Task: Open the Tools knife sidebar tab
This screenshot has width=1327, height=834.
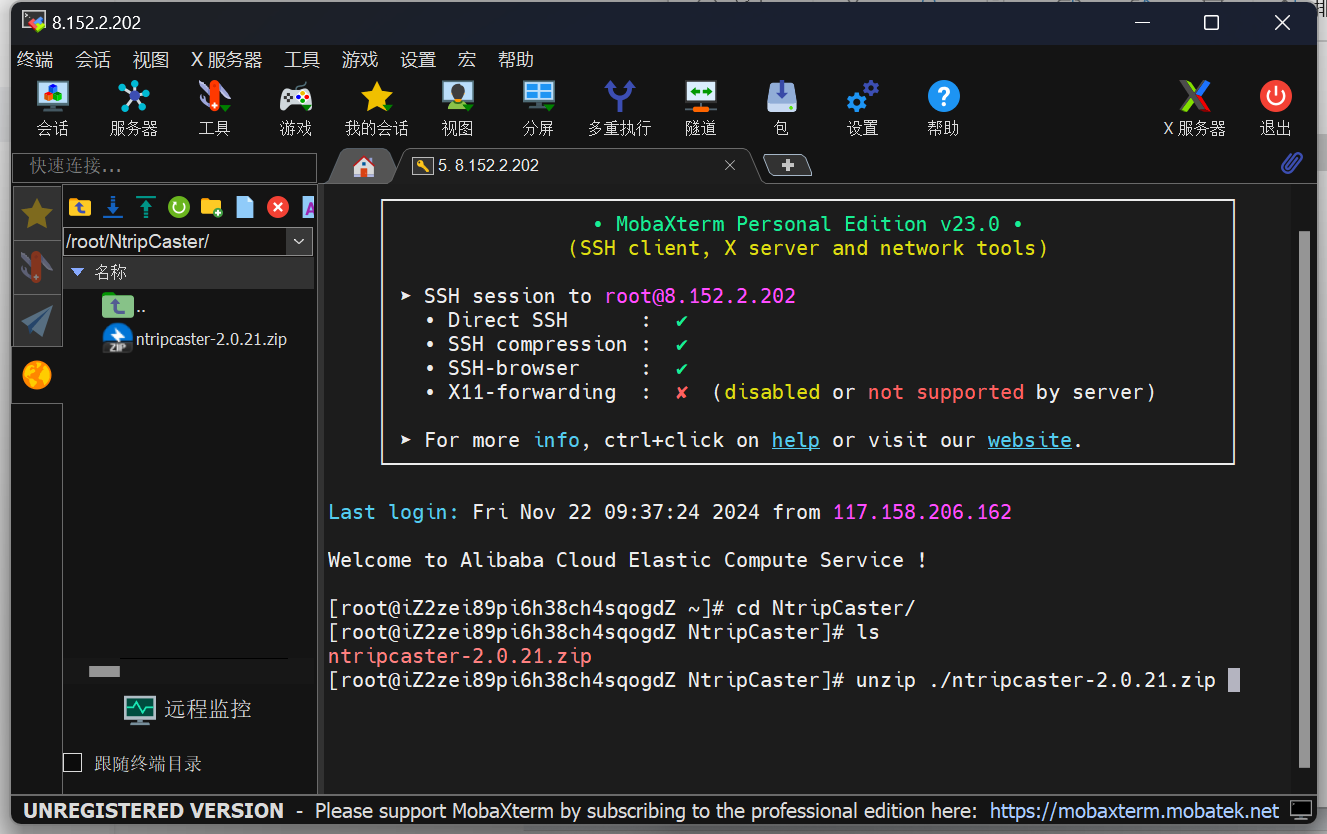Action: click(x=37, y=267)
